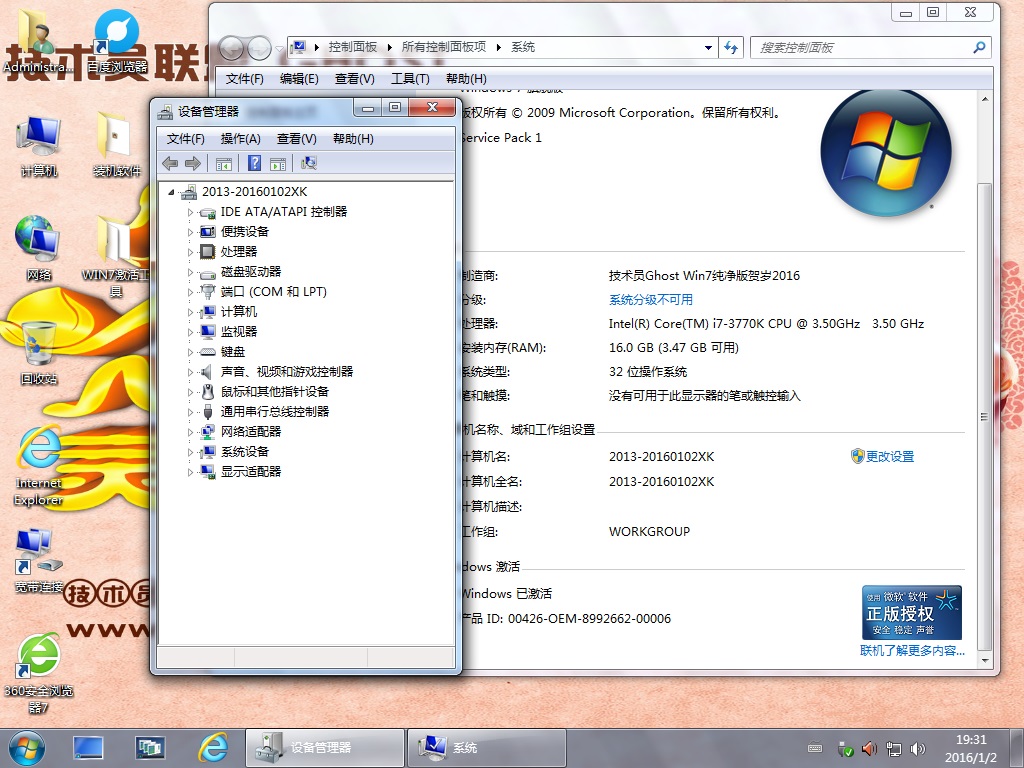Click the search magnifier in control panel
The image size is (1024, 768).
pos(979,47)
